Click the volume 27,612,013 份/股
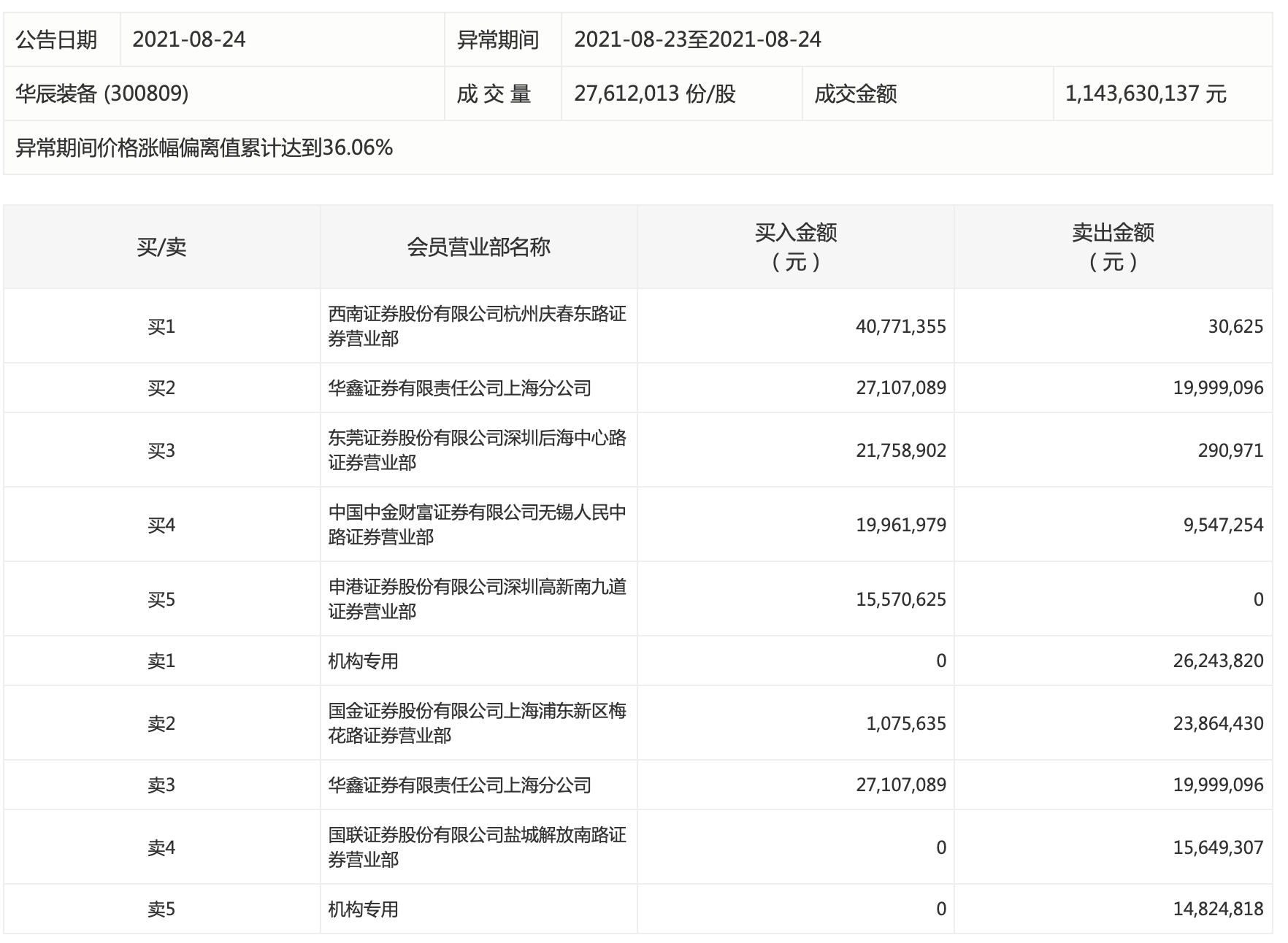Viewport: 1288px width, 943px height. pos(655,93)
